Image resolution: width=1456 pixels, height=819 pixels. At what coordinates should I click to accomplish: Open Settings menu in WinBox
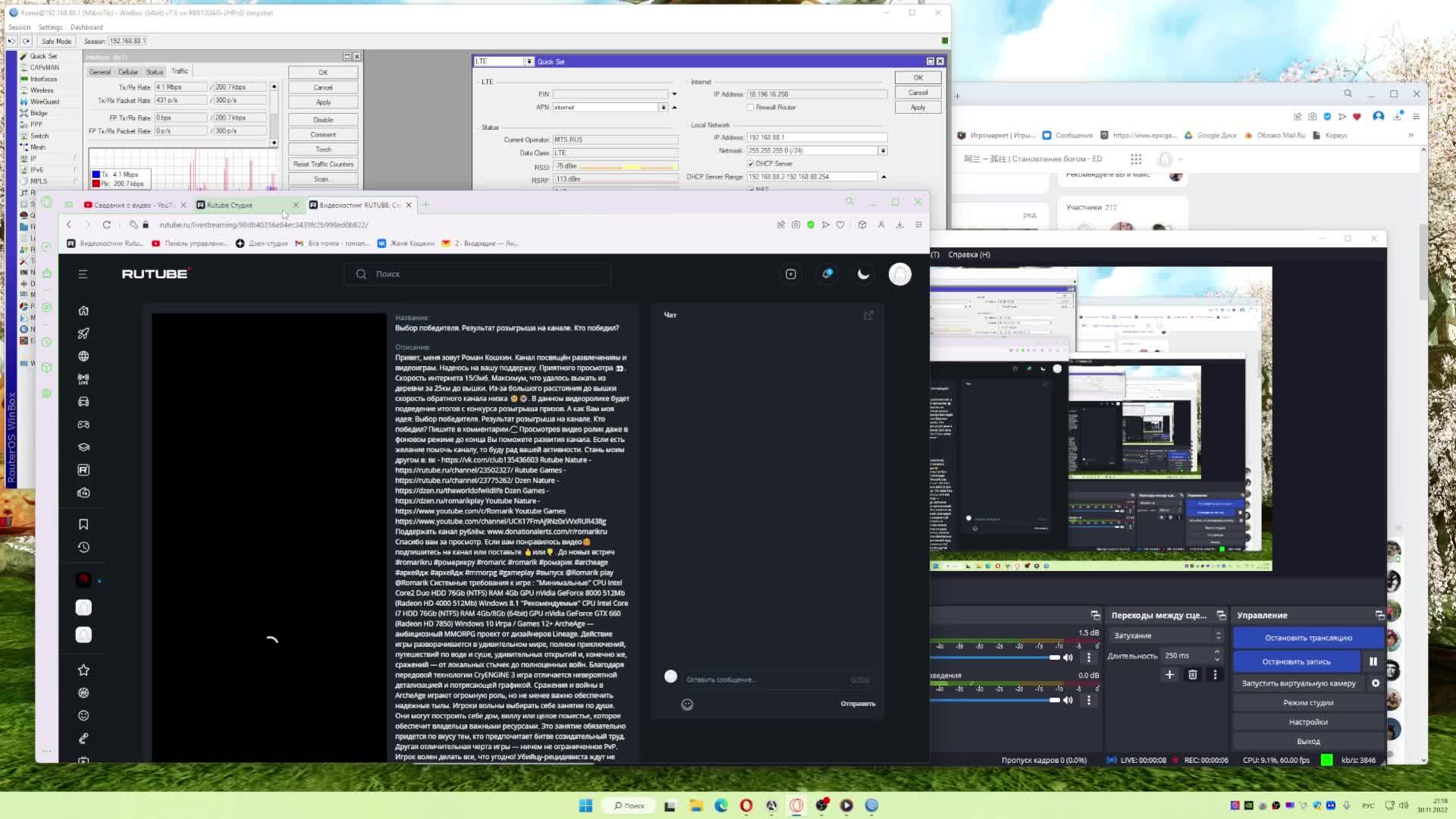point(50,27)
